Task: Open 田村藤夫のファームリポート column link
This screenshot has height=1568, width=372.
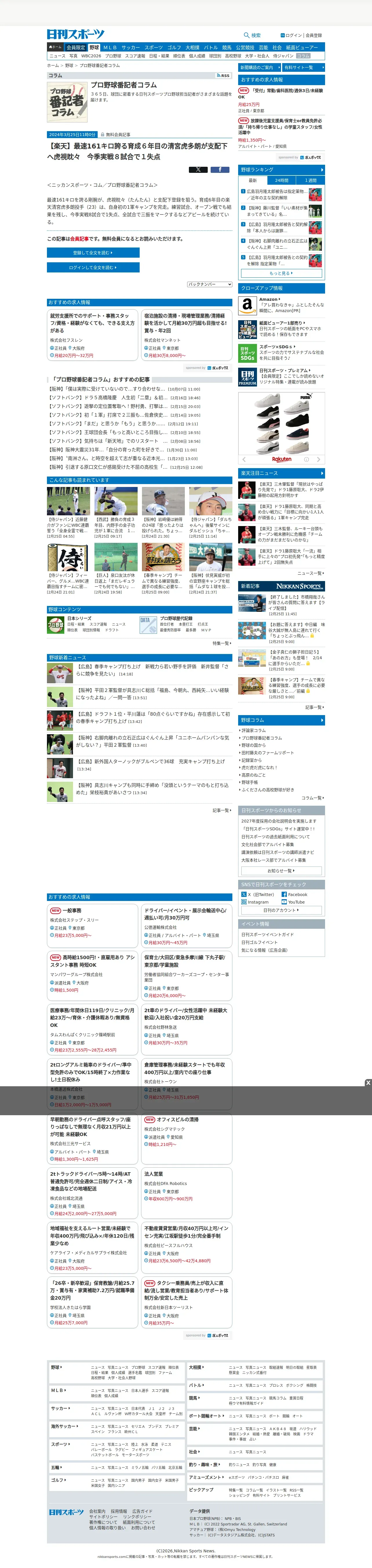Action: click(x=267, y=753)
